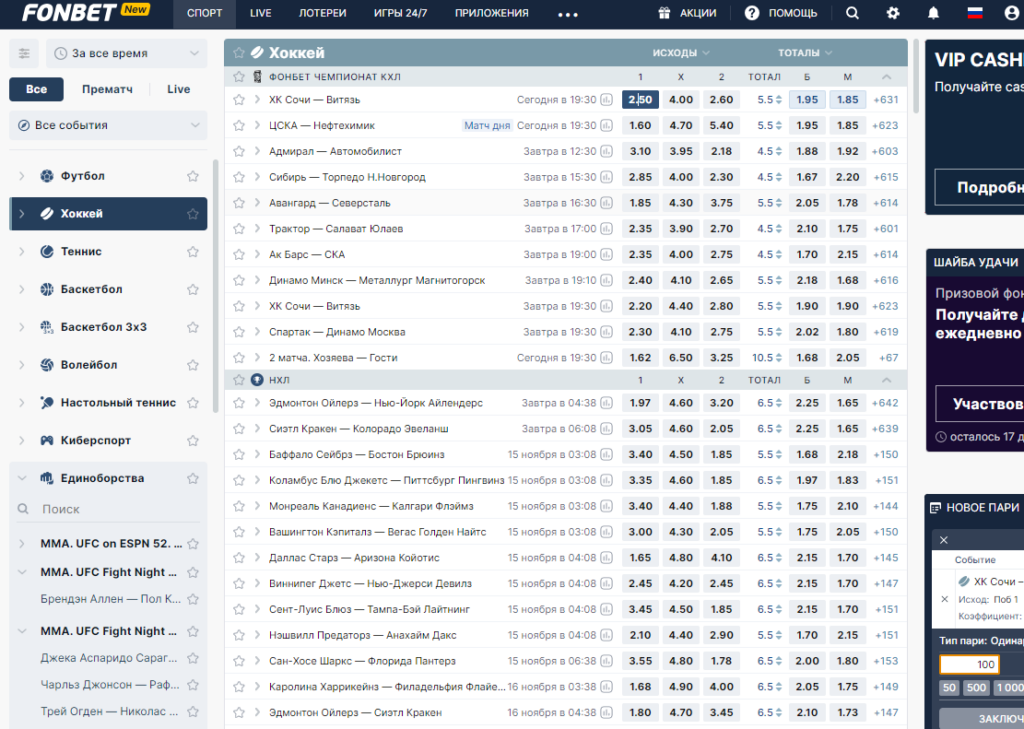Screen dimensions: 1024x729
Task: Open the За все время period dropdown
Action: click(127, 54)
